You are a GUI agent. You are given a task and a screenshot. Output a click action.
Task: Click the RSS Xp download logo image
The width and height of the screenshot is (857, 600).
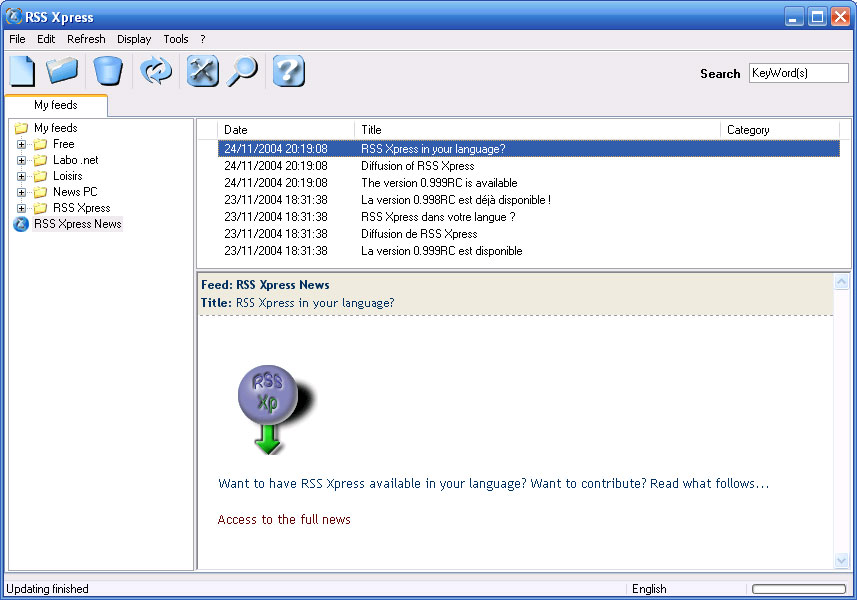[278, 410]
